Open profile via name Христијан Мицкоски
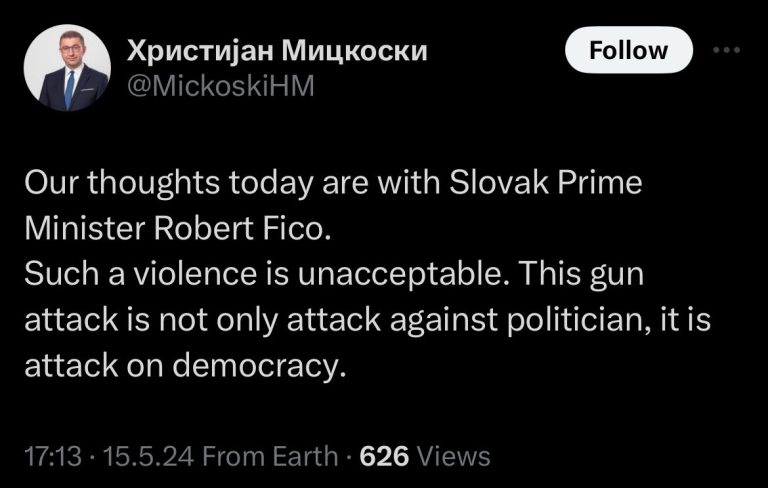Viewport: 768px width, 488px height. pos(277,50)
